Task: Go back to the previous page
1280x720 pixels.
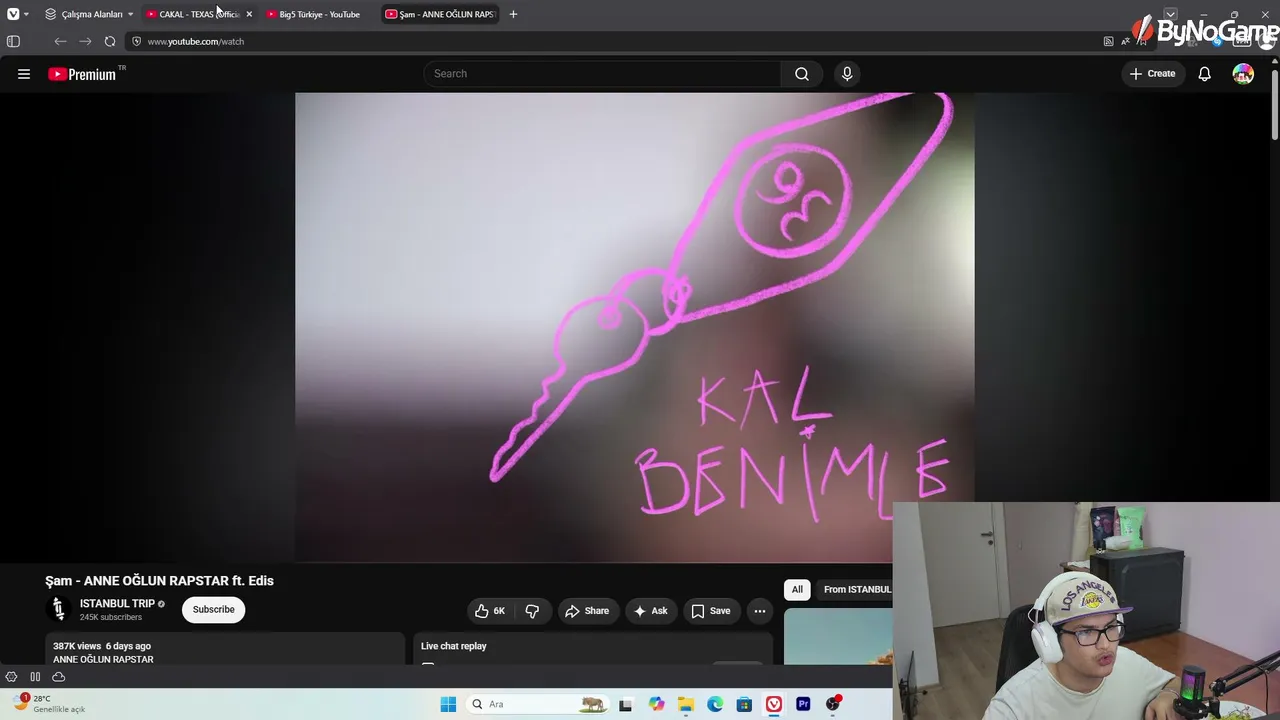Action: click(x=60, y=41)
